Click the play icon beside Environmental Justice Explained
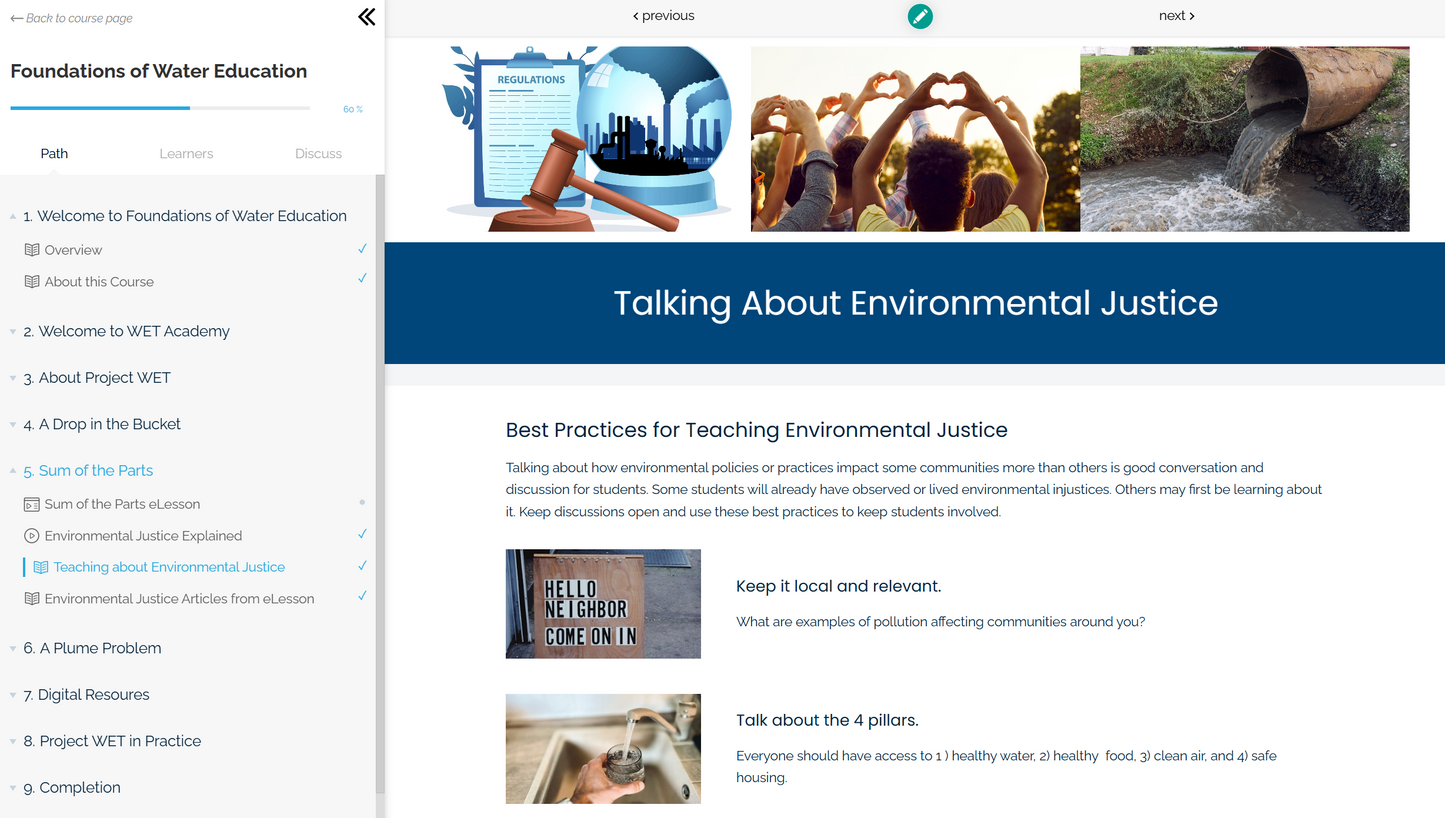This screenshot has width=1445, height=818. click(x=31, y=535)
